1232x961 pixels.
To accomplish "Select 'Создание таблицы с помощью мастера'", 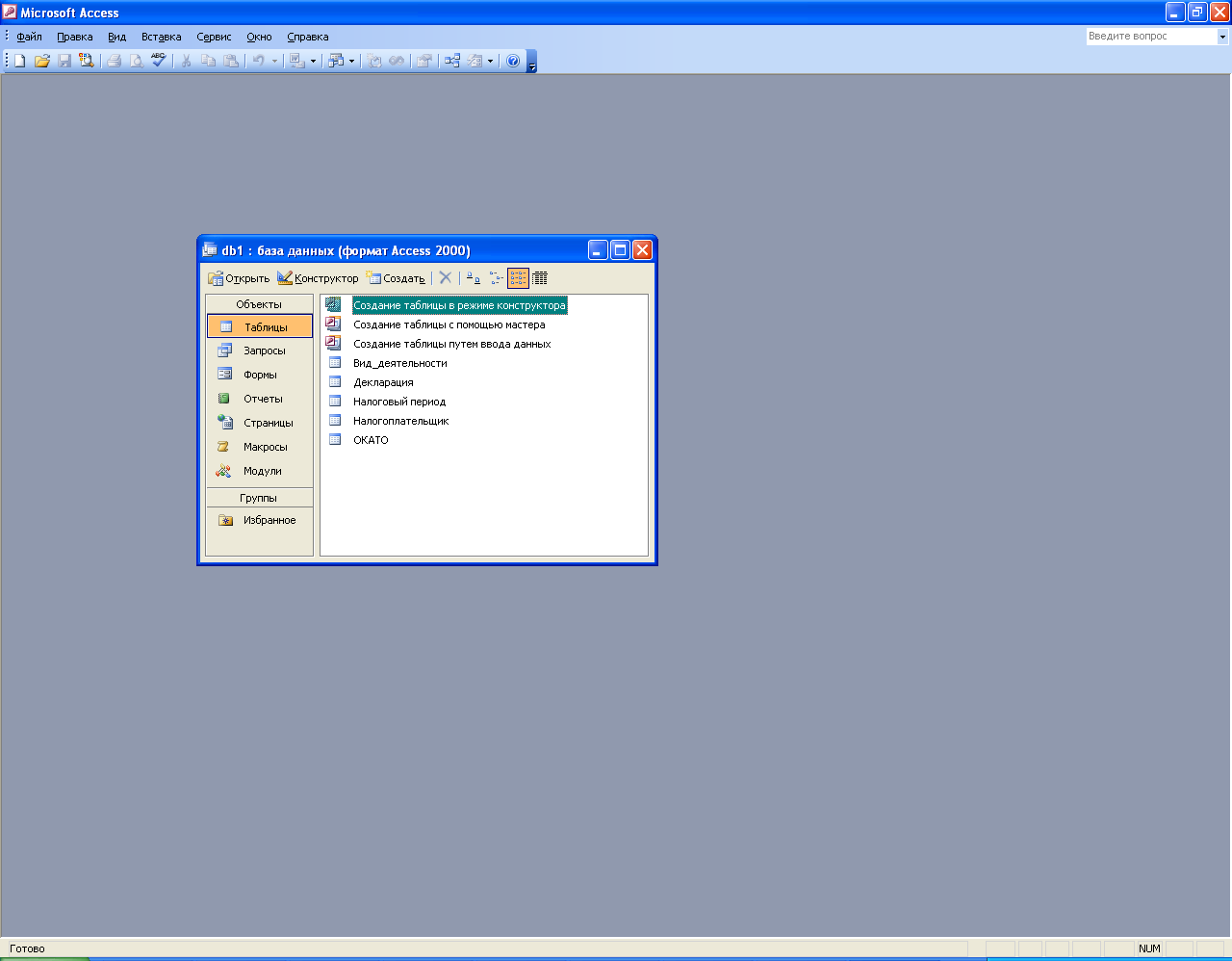I will (x=449, y=325).
